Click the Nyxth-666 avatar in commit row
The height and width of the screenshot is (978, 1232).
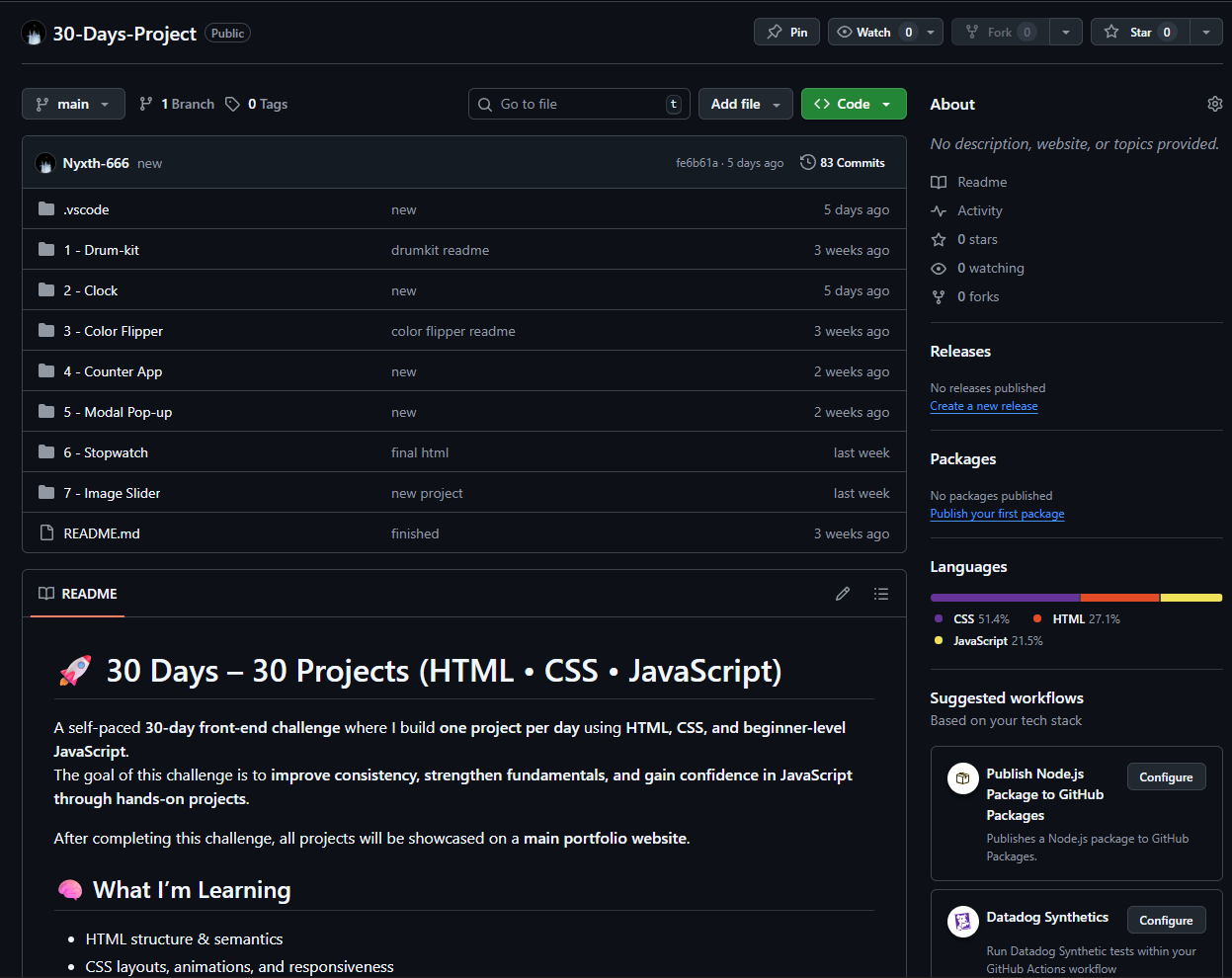[x=45, y=163]
